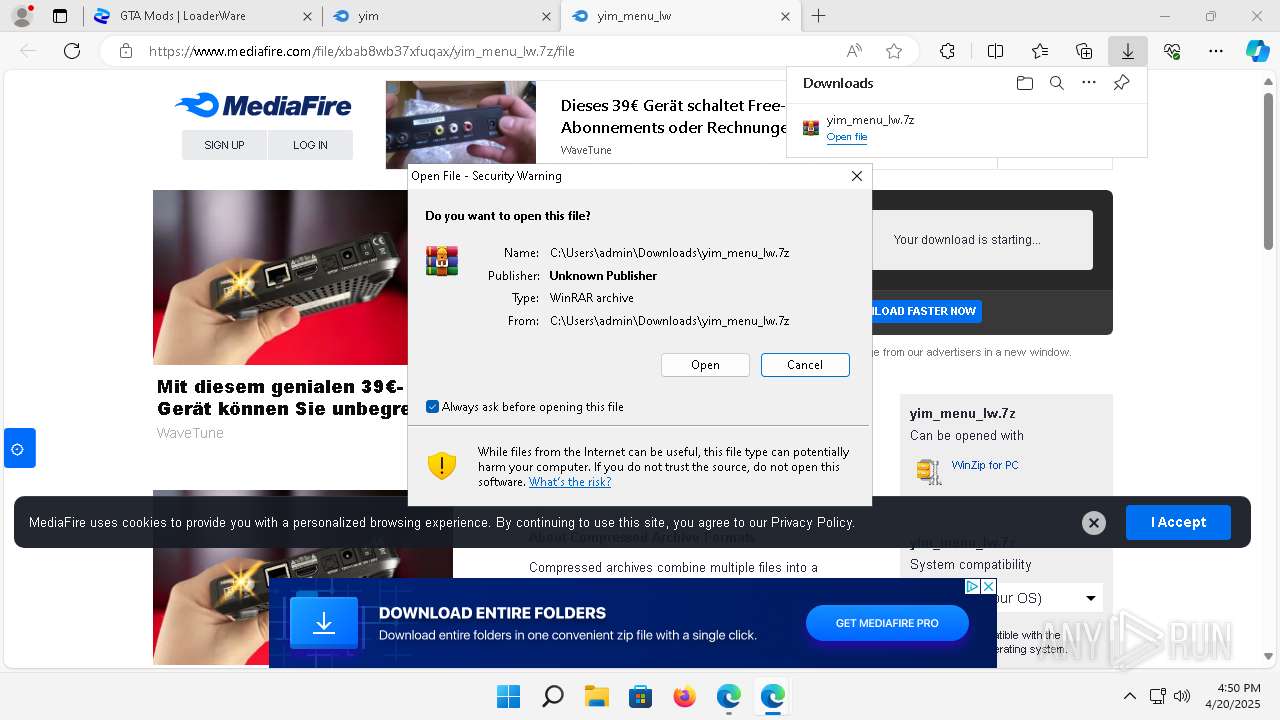
Task: Click the blue accessibility widget icon
Action: click(x=19, y=448)
